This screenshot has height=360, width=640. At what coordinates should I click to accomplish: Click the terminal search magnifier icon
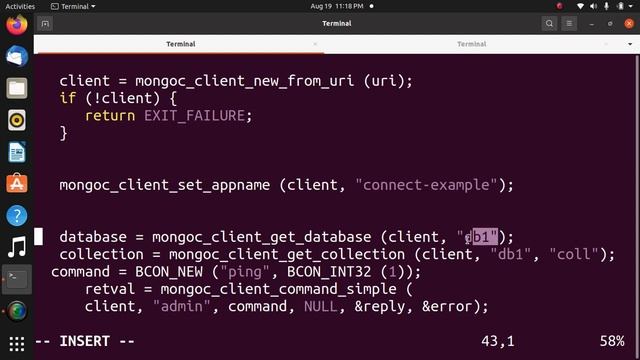tap(549, 24)
